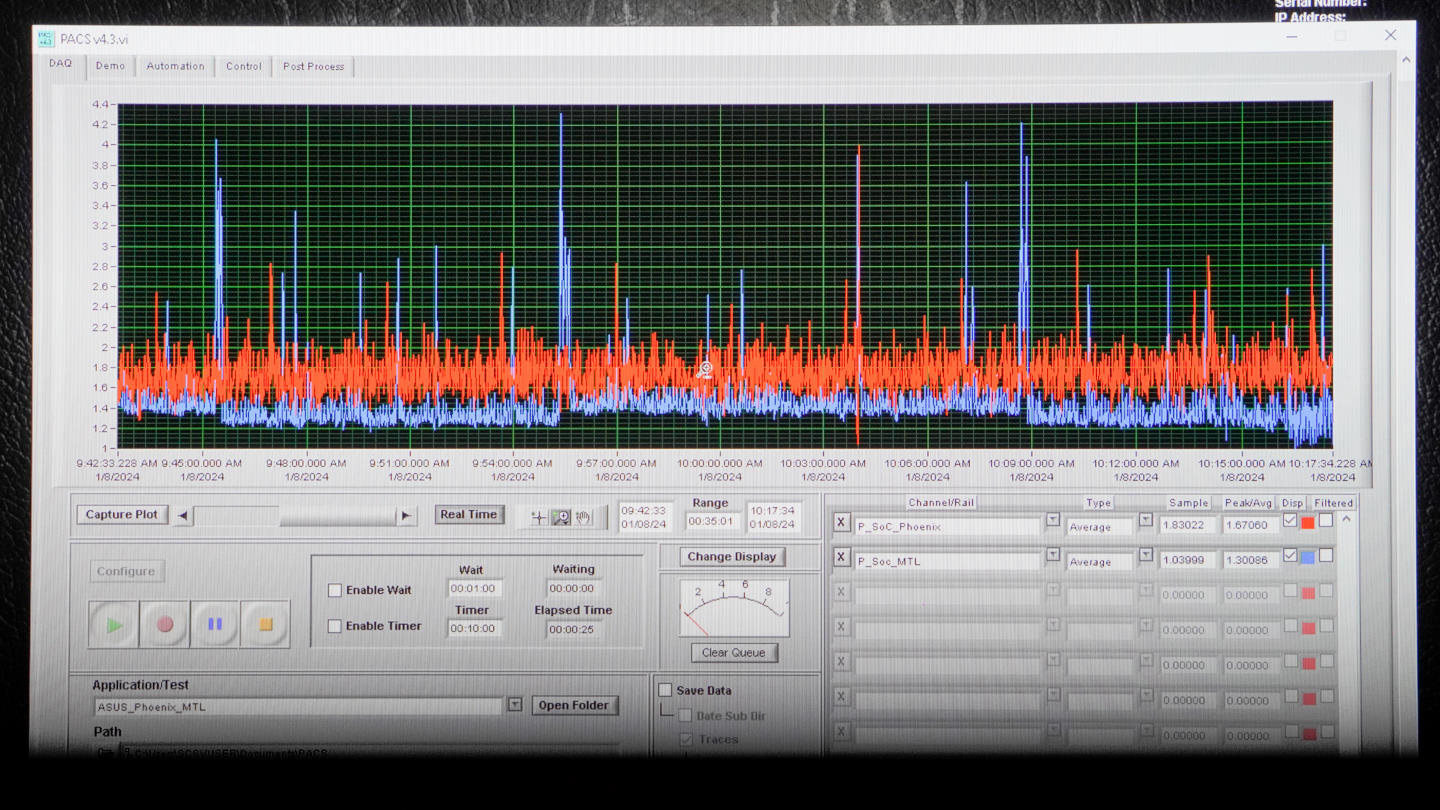Screen dimensions: 1440x810
Task: Check Filtered for P_SoC_Phoenix
Action: pyautogui.click(x=1326, y=520)
